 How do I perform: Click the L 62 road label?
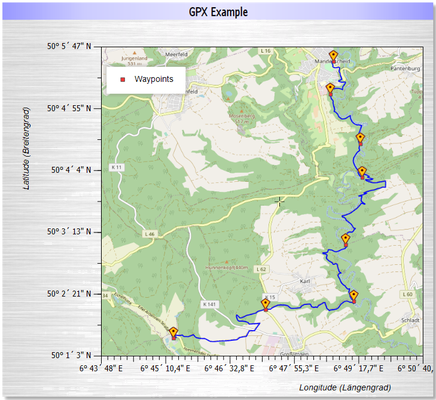point(262,269)
